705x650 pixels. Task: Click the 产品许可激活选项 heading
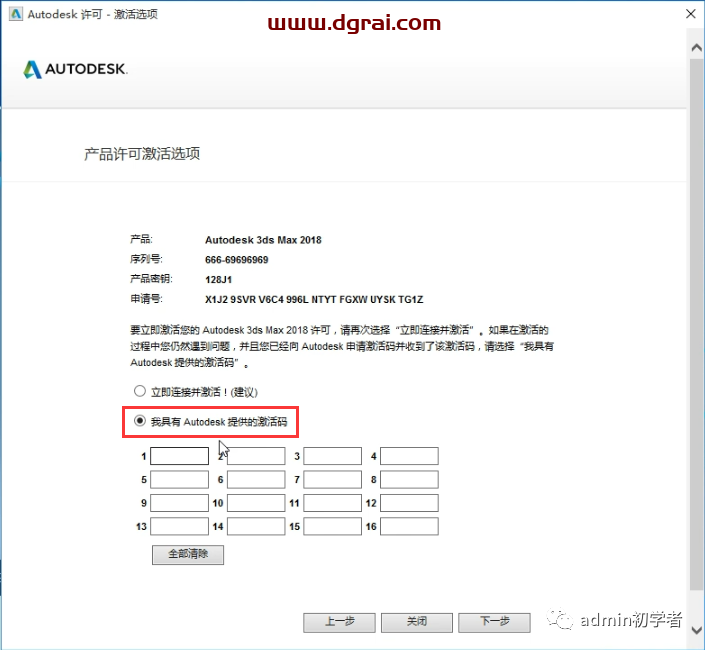(142, 154)
